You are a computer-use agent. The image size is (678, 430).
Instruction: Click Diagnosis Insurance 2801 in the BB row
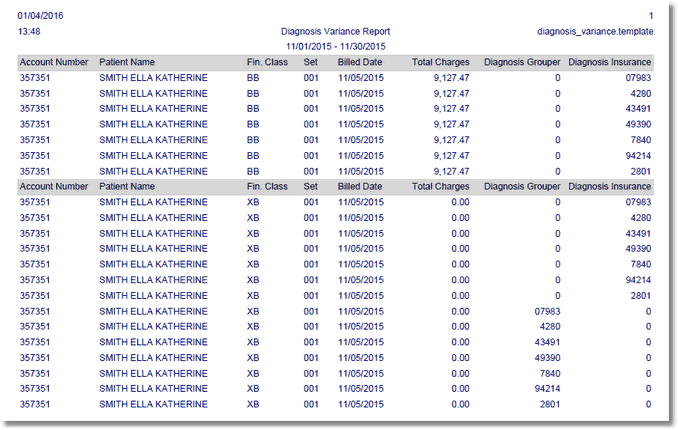click(x=641, y=171)
